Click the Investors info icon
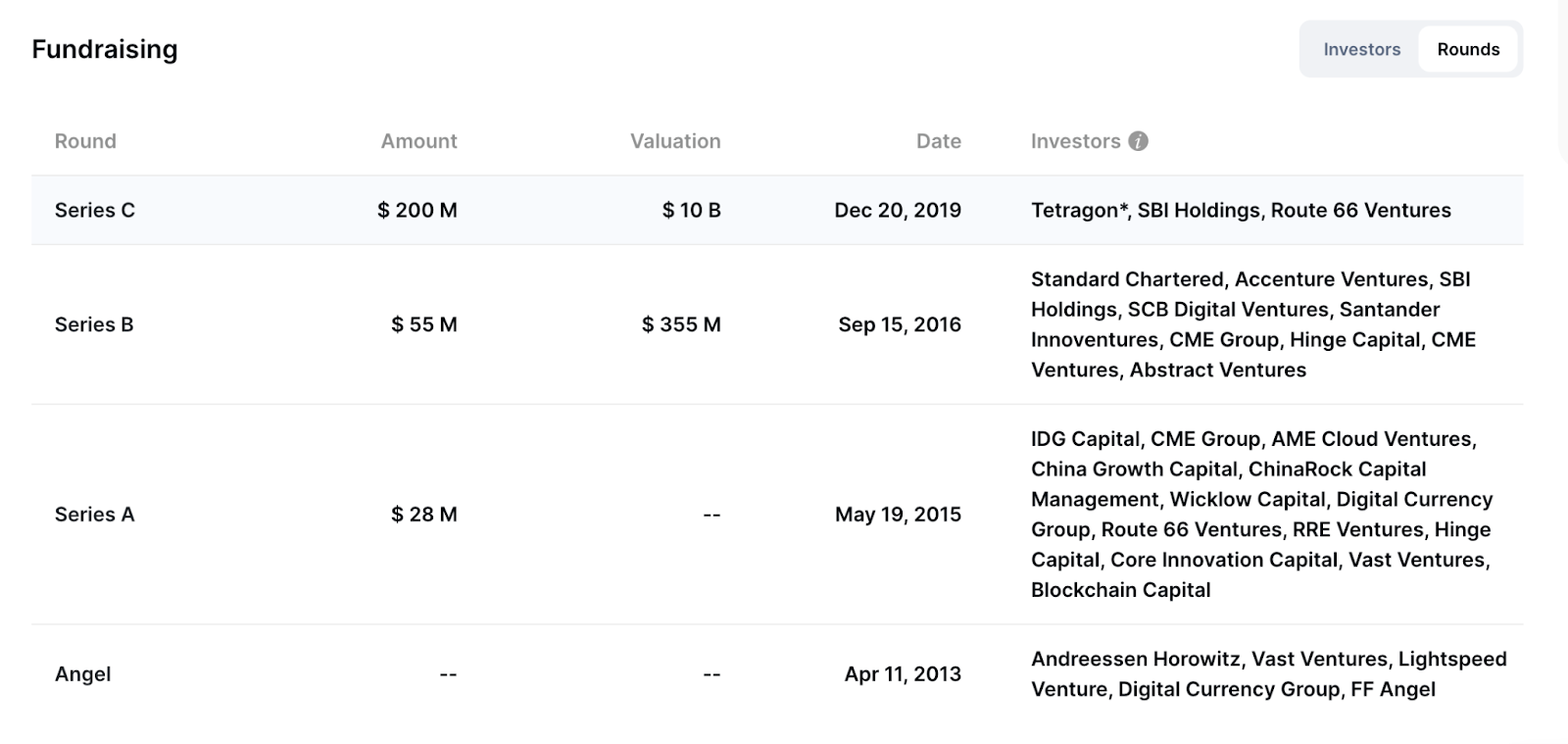The height and width of the screenshot is (744, 1568). pyautogui.click(x=1138, y=141)
